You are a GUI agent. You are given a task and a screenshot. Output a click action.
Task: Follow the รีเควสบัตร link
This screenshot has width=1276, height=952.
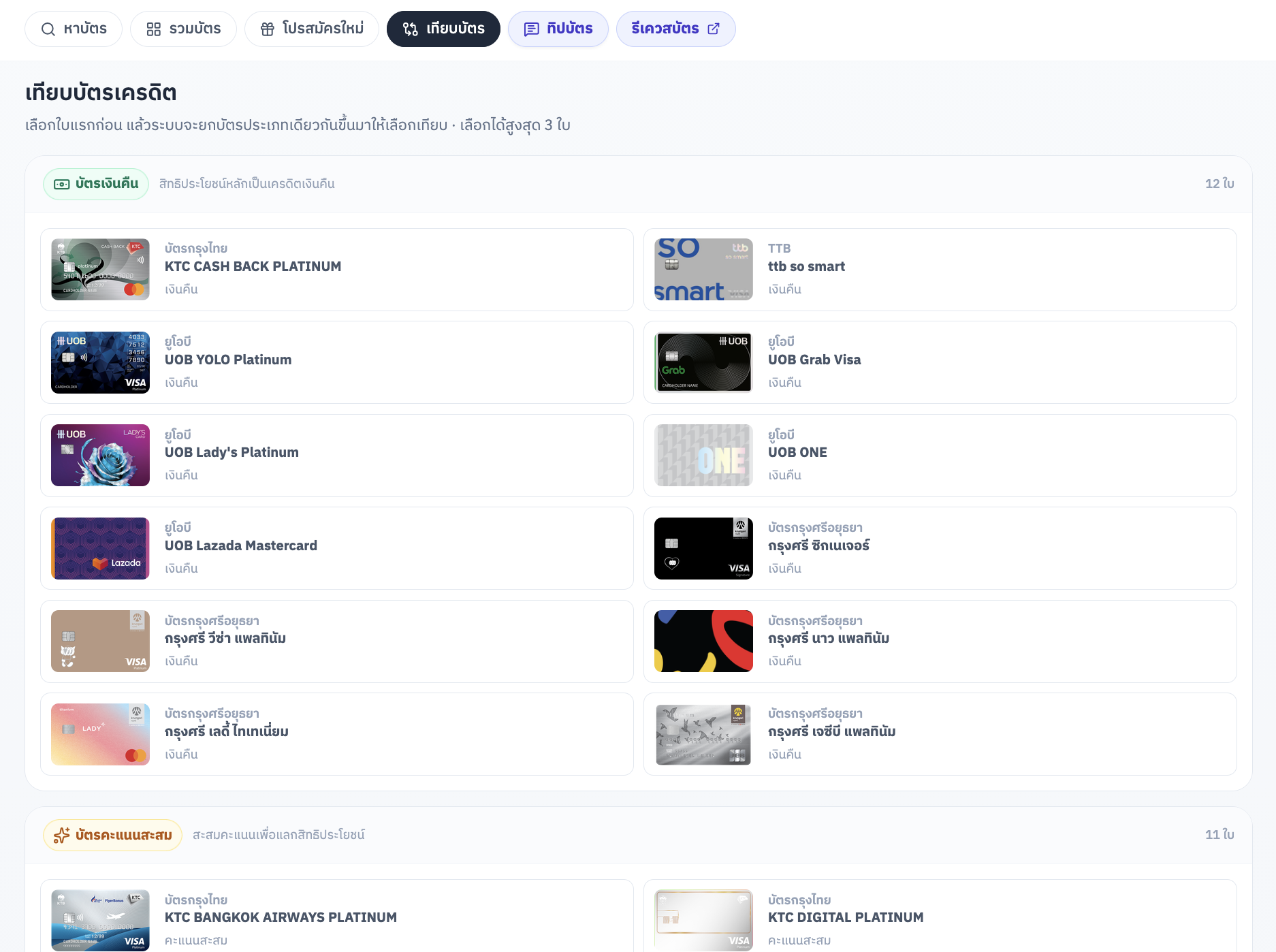pyautogui.click(x=676, y=29)
